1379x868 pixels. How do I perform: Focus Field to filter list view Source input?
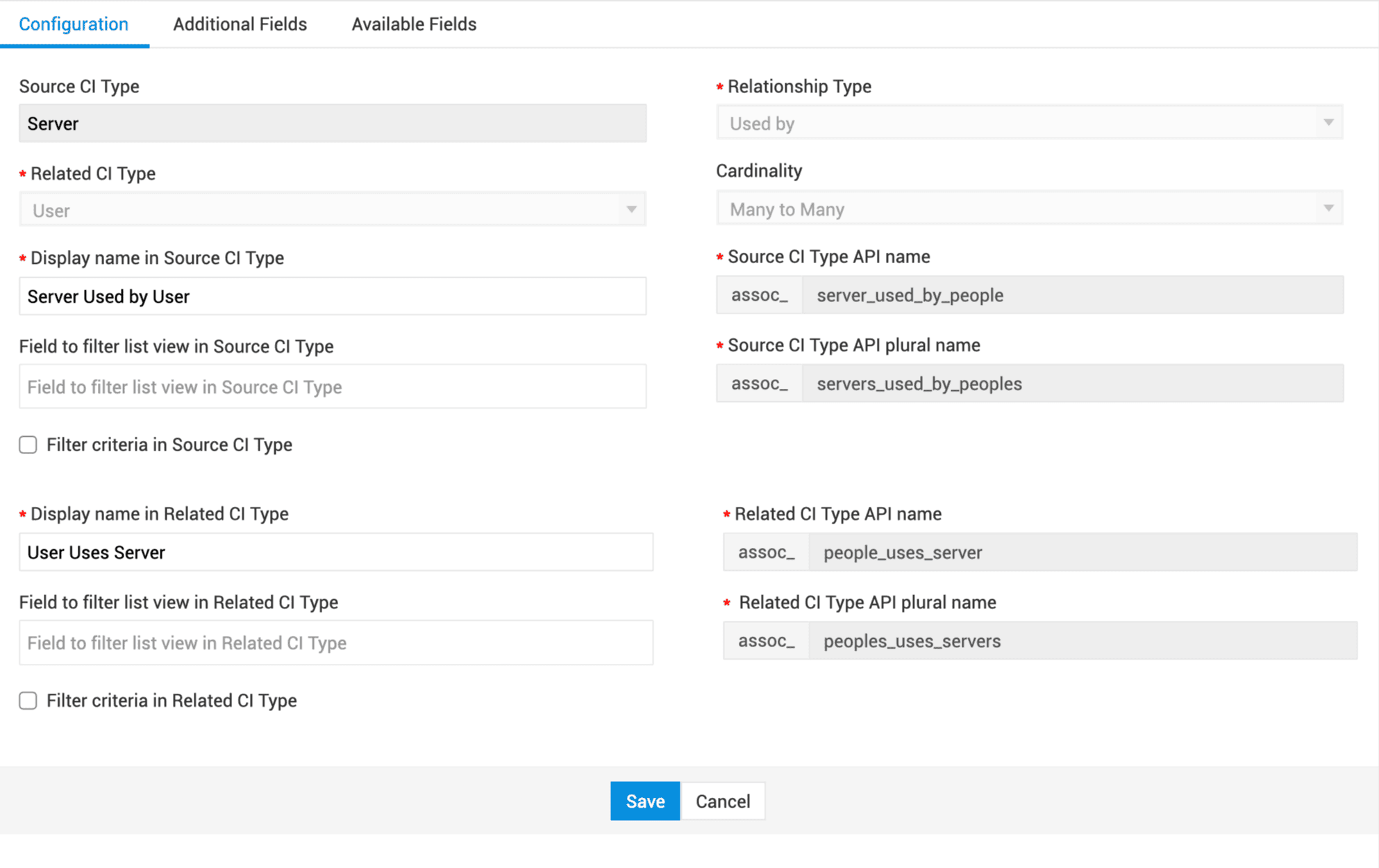click(x=332, y=387)
